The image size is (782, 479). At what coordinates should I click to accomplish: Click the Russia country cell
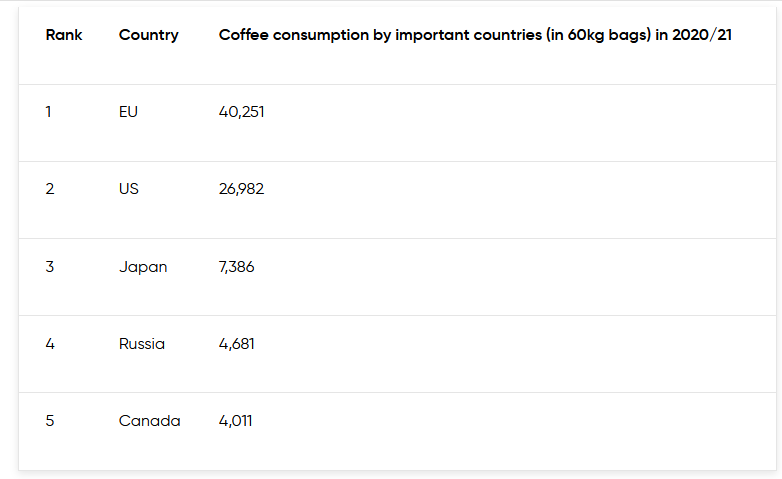click(142, 344)
